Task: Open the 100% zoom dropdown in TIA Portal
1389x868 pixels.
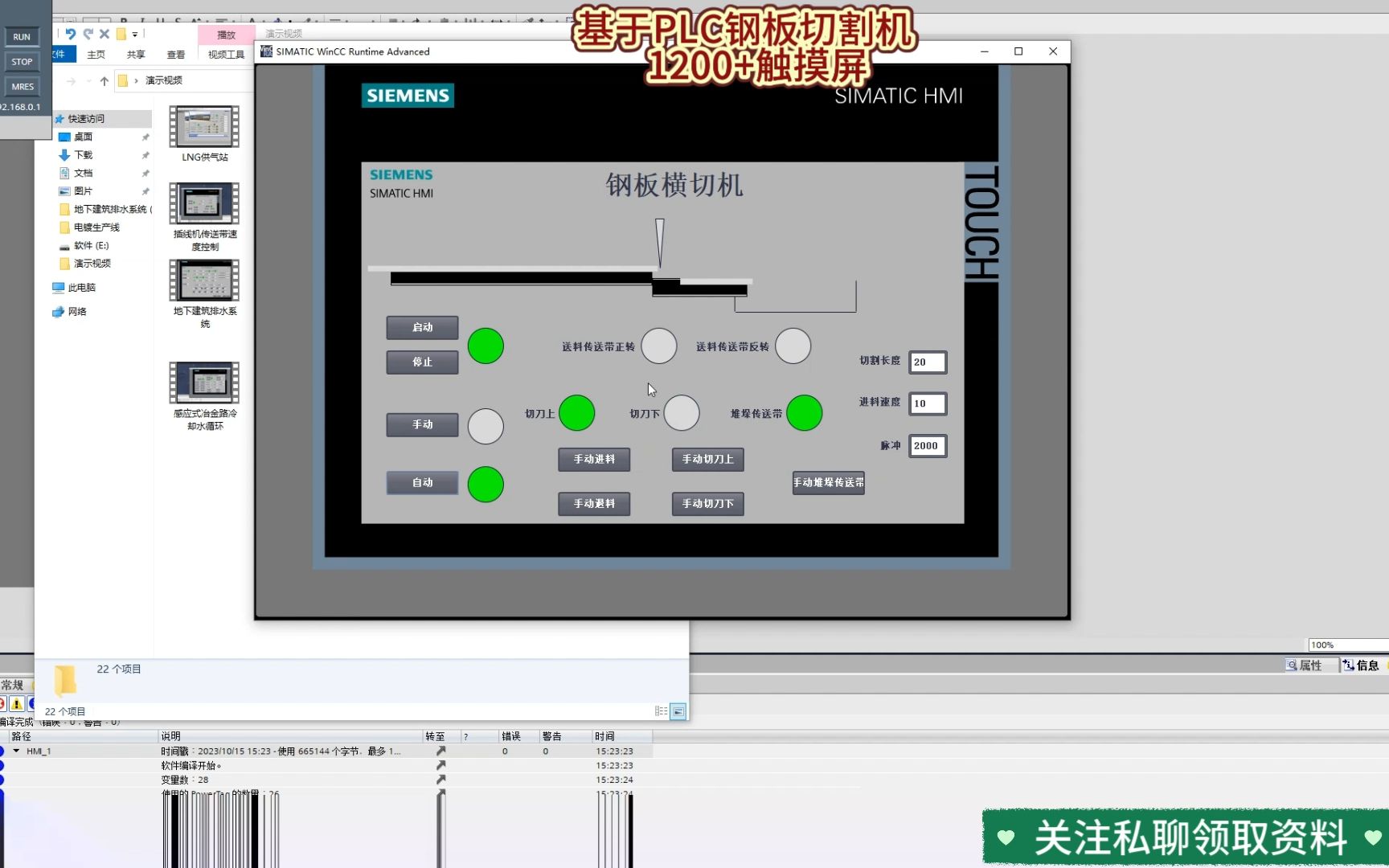Action: pos(1347,645)
